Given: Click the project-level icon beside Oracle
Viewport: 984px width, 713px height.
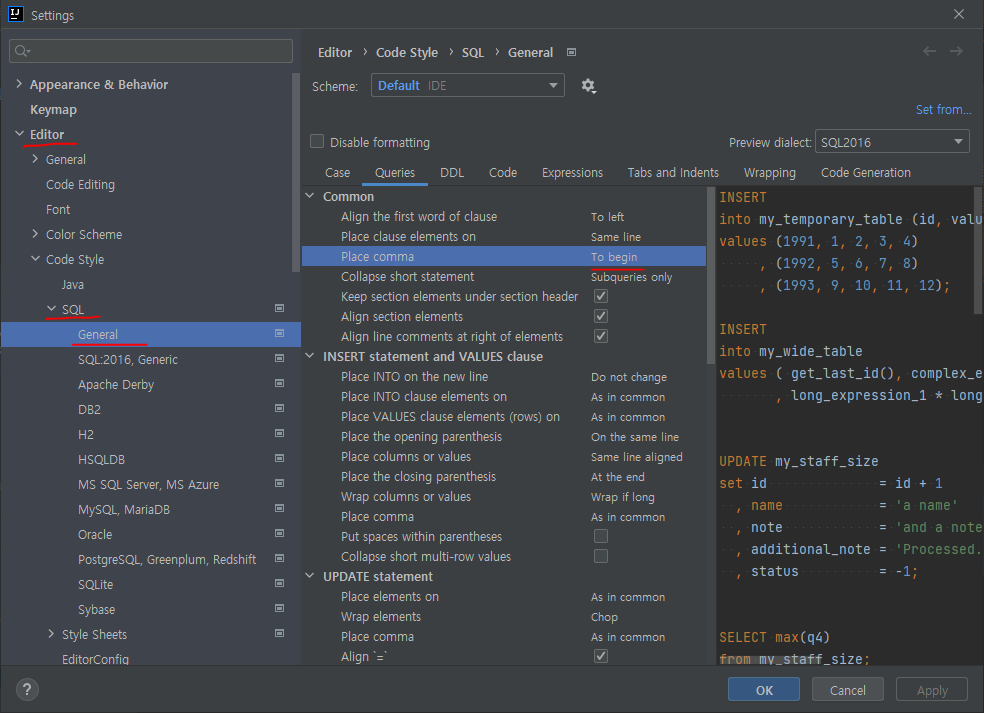Looking at the screenshot, I should pos(279,533).
